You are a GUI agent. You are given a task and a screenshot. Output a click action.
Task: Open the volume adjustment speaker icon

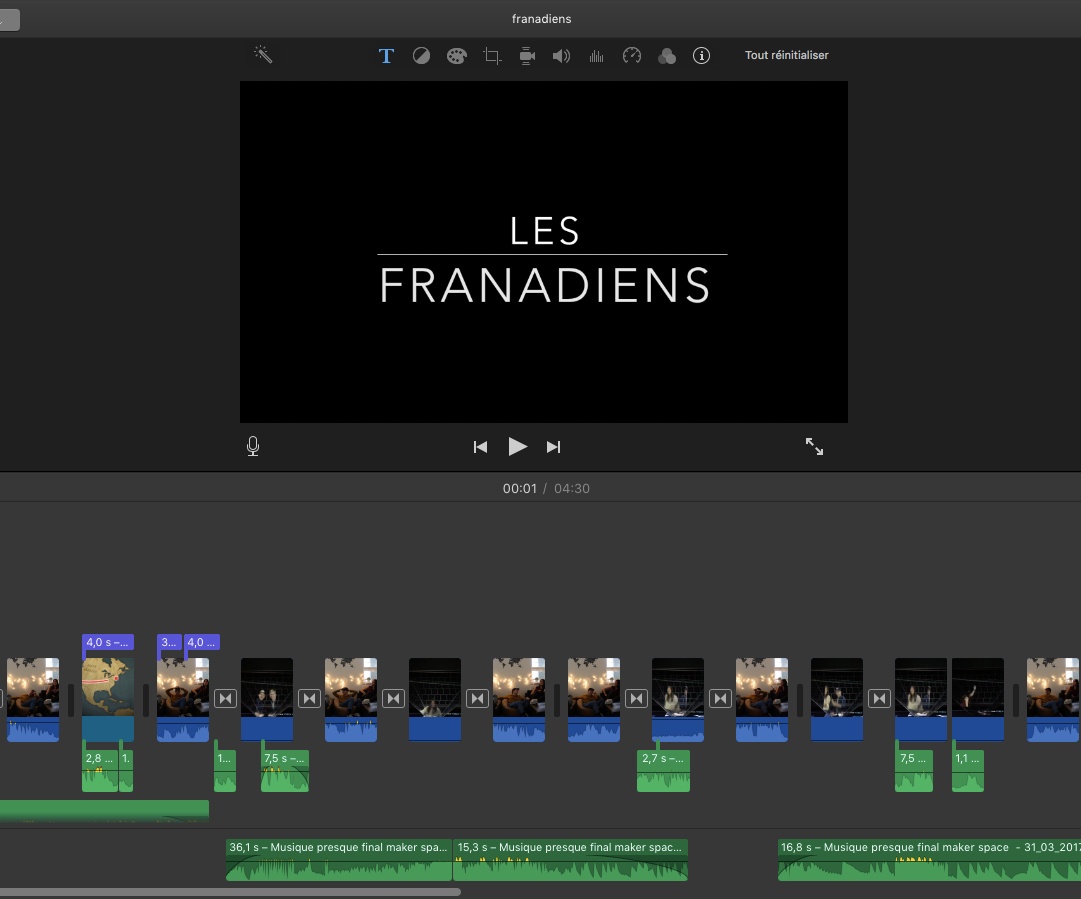pos(561,55)
